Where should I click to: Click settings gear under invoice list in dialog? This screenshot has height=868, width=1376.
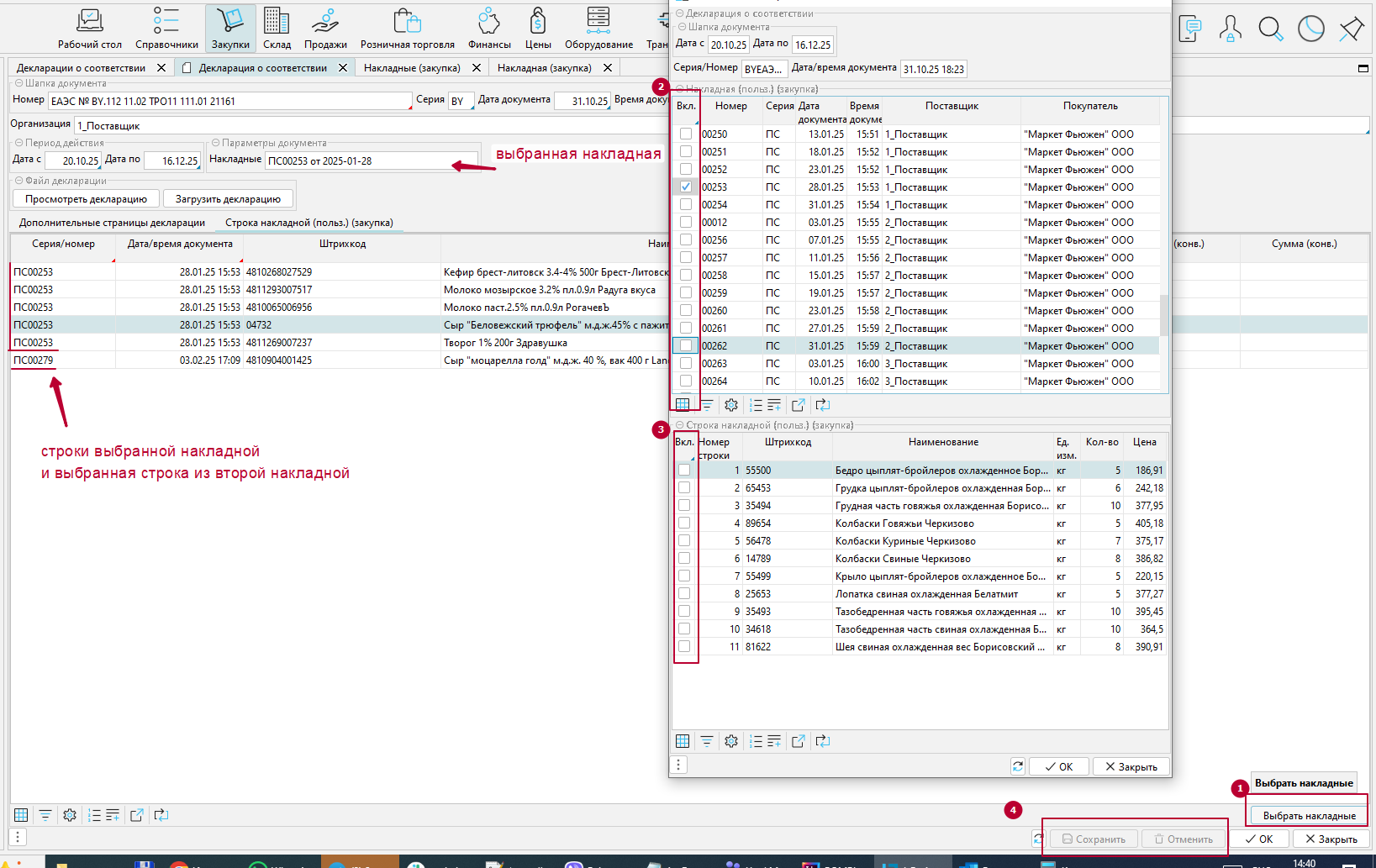[x=731, y=405]
